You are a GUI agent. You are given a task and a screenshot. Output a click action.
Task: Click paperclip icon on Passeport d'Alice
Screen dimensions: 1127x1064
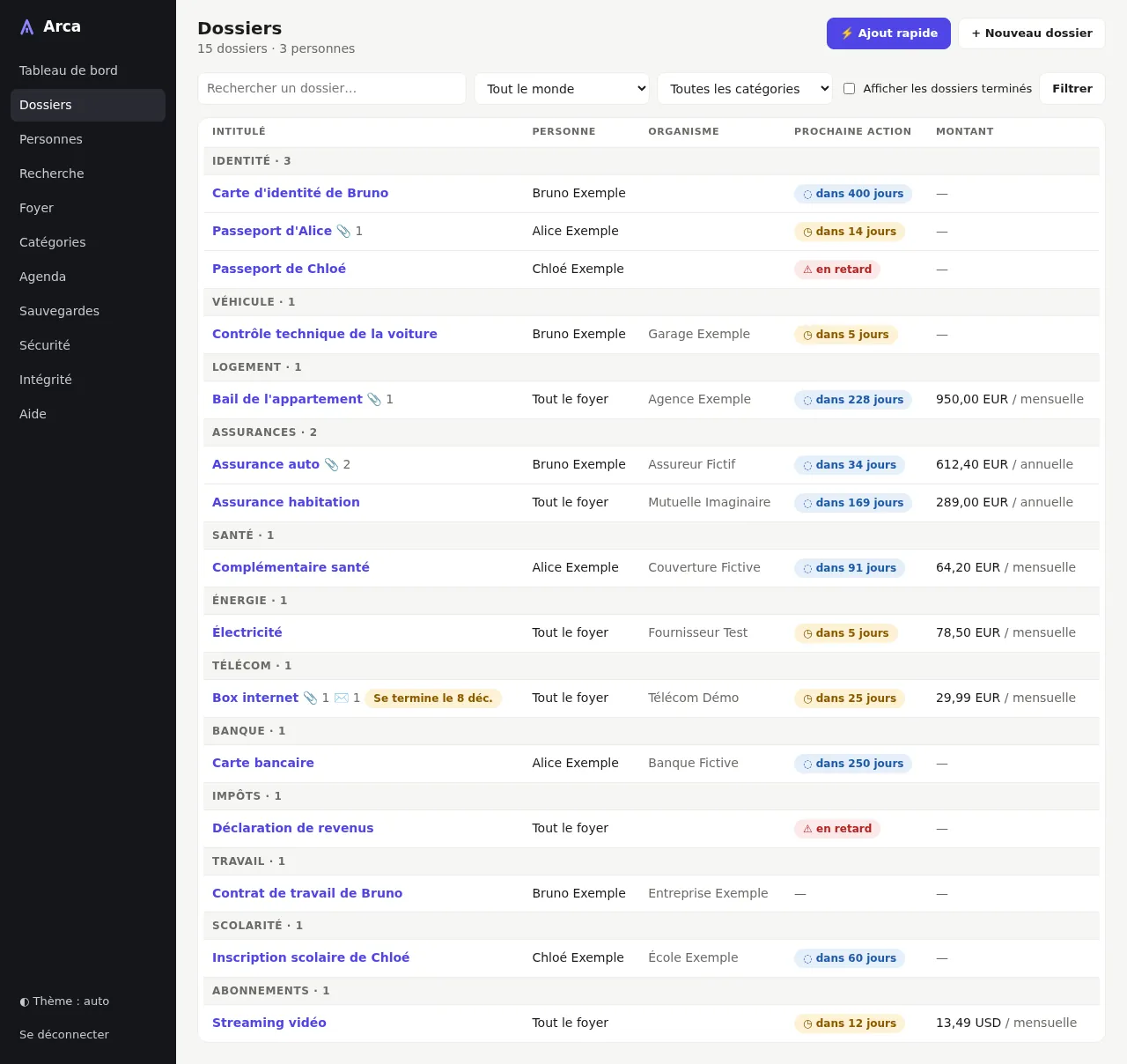pos(343,231)
